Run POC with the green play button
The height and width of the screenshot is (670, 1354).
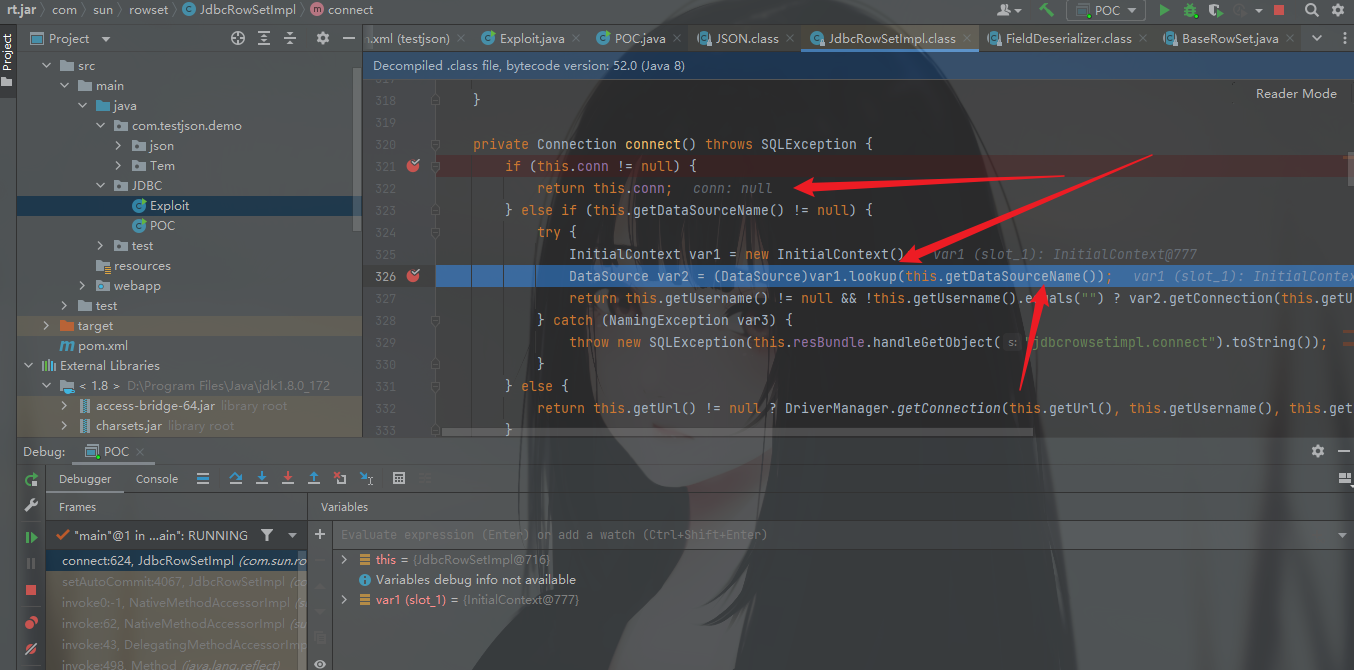tap(1164, 10)
